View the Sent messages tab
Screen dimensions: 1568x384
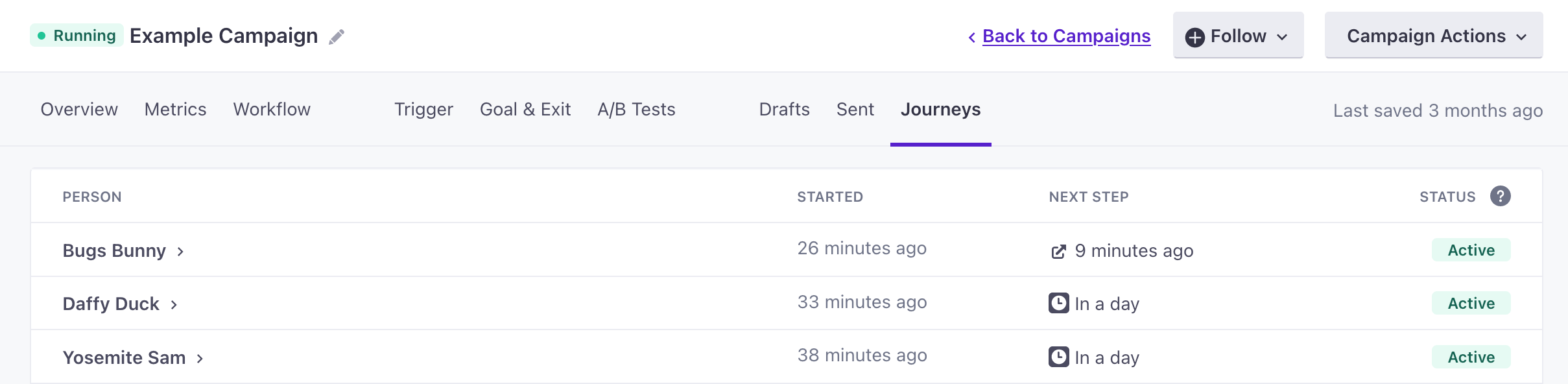coord(855,110)
